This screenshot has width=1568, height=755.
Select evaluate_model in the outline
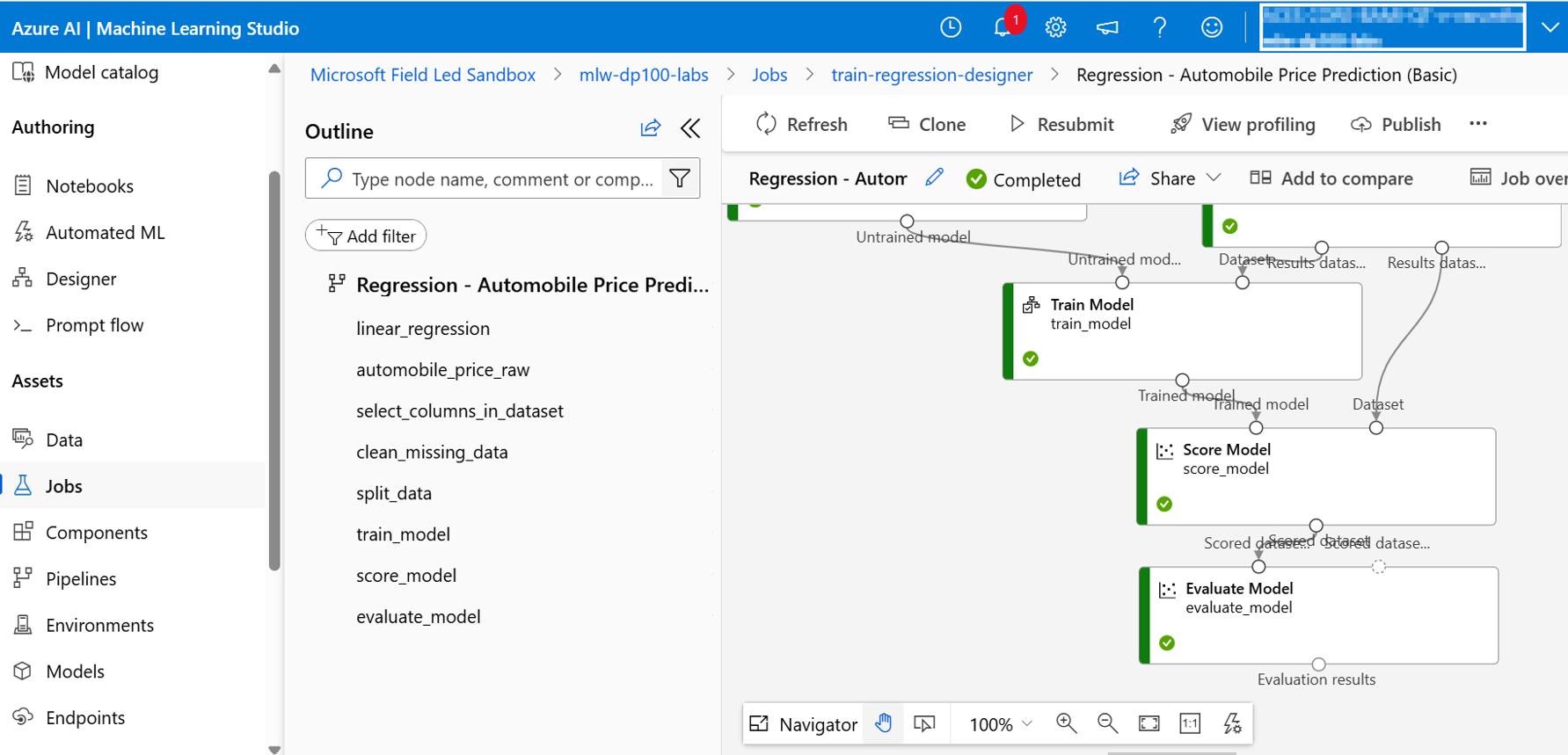coord(419,617)
